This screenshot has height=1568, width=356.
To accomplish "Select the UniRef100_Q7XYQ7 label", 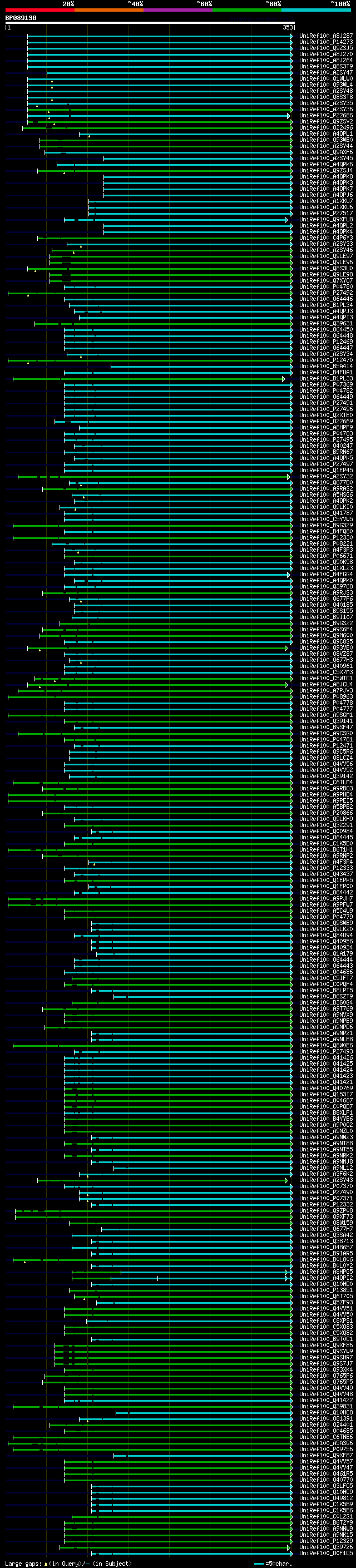I will 325,280.
